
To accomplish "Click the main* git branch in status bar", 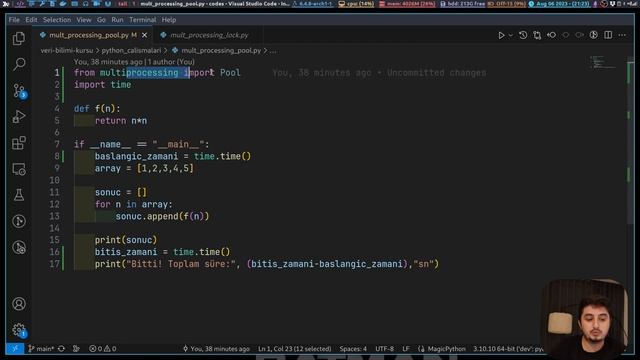I will point(41,349).
